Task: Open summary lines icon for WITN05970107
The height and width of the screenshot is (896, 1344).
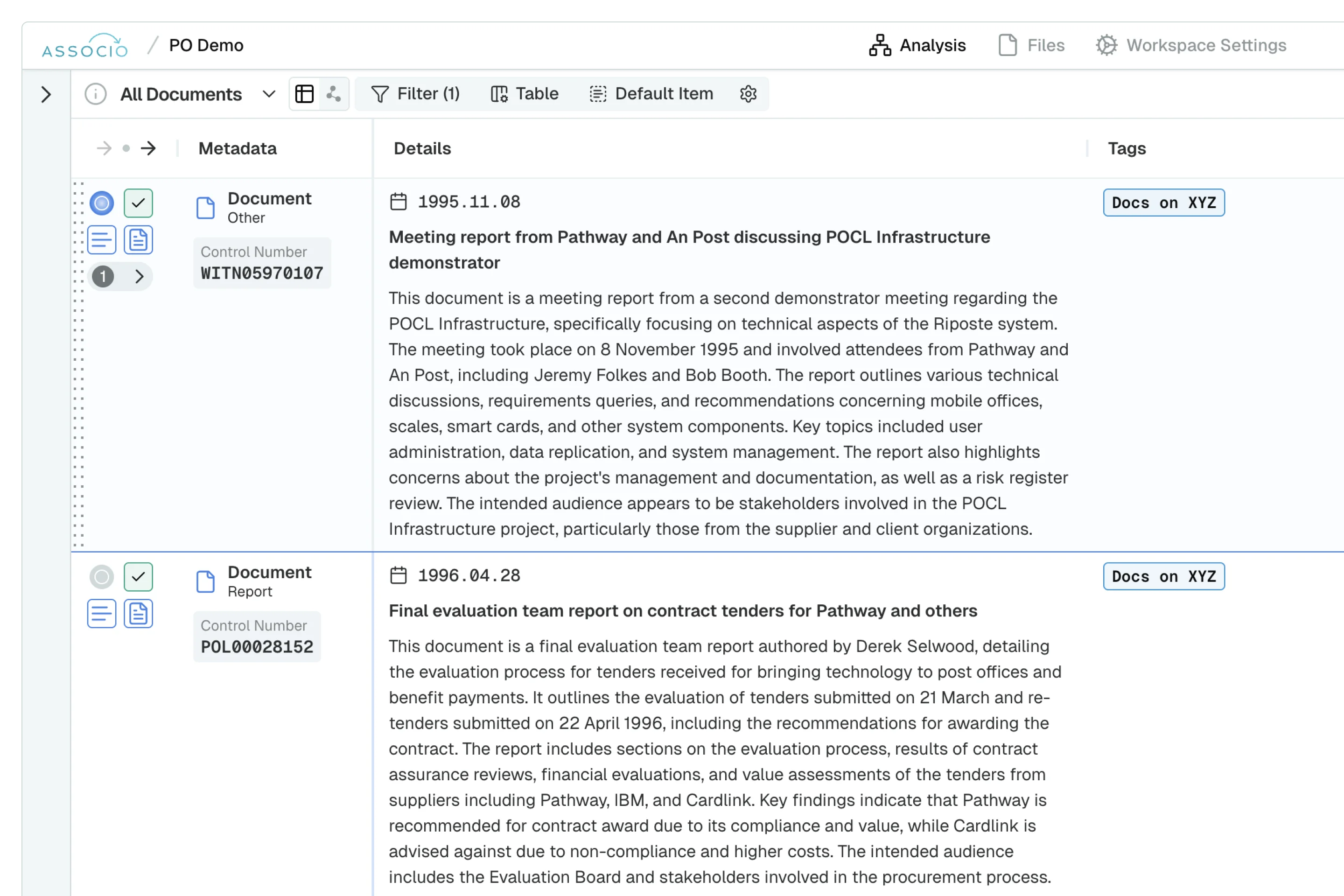Action: tap(102, 240)
